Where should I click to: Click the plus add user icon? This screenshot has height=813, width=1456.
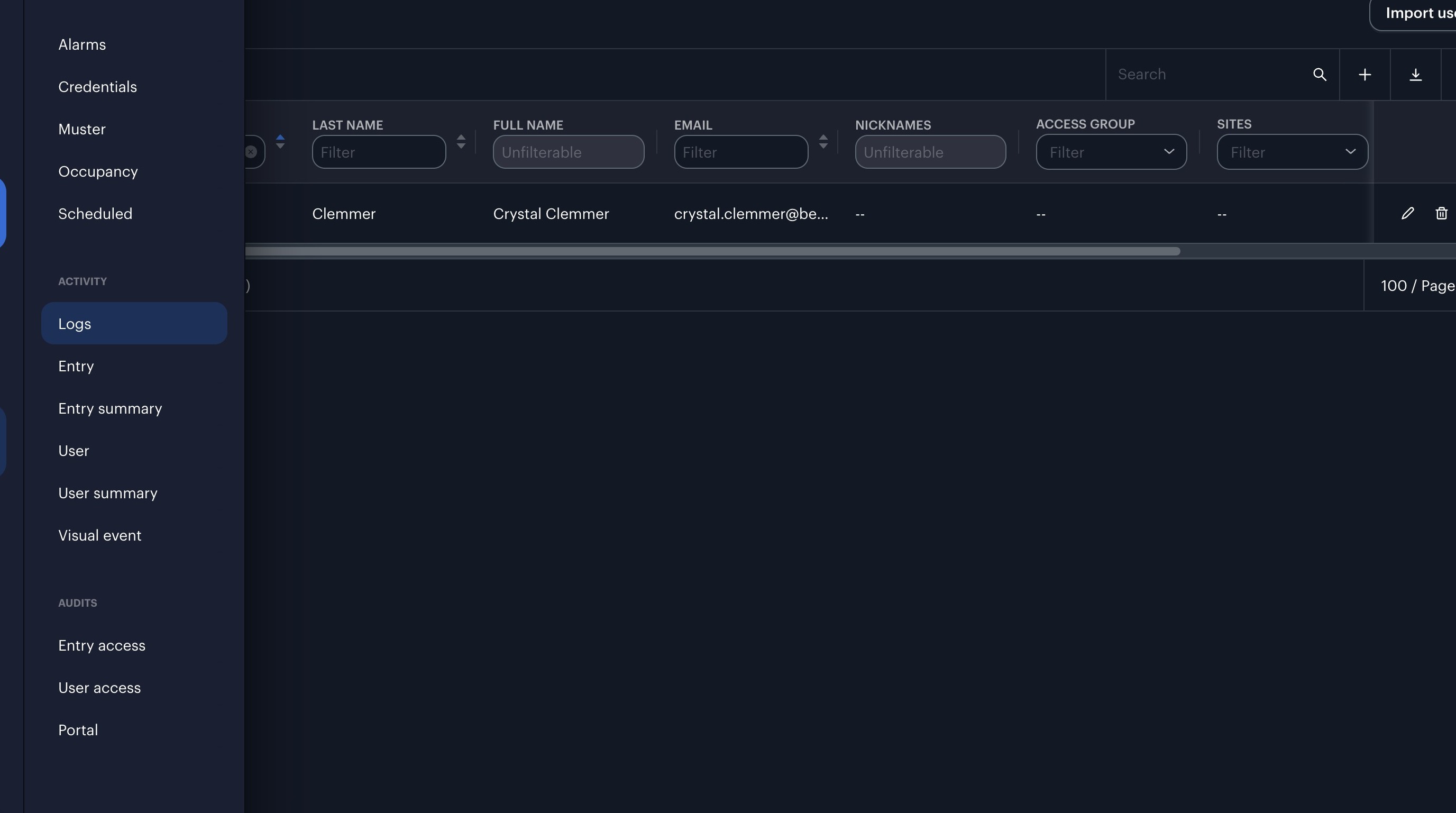[1365, 74]
